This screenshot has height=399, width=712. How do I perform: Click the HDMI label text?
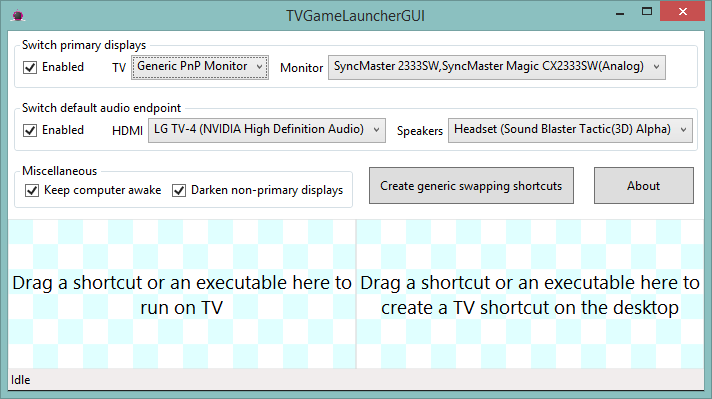127,131
